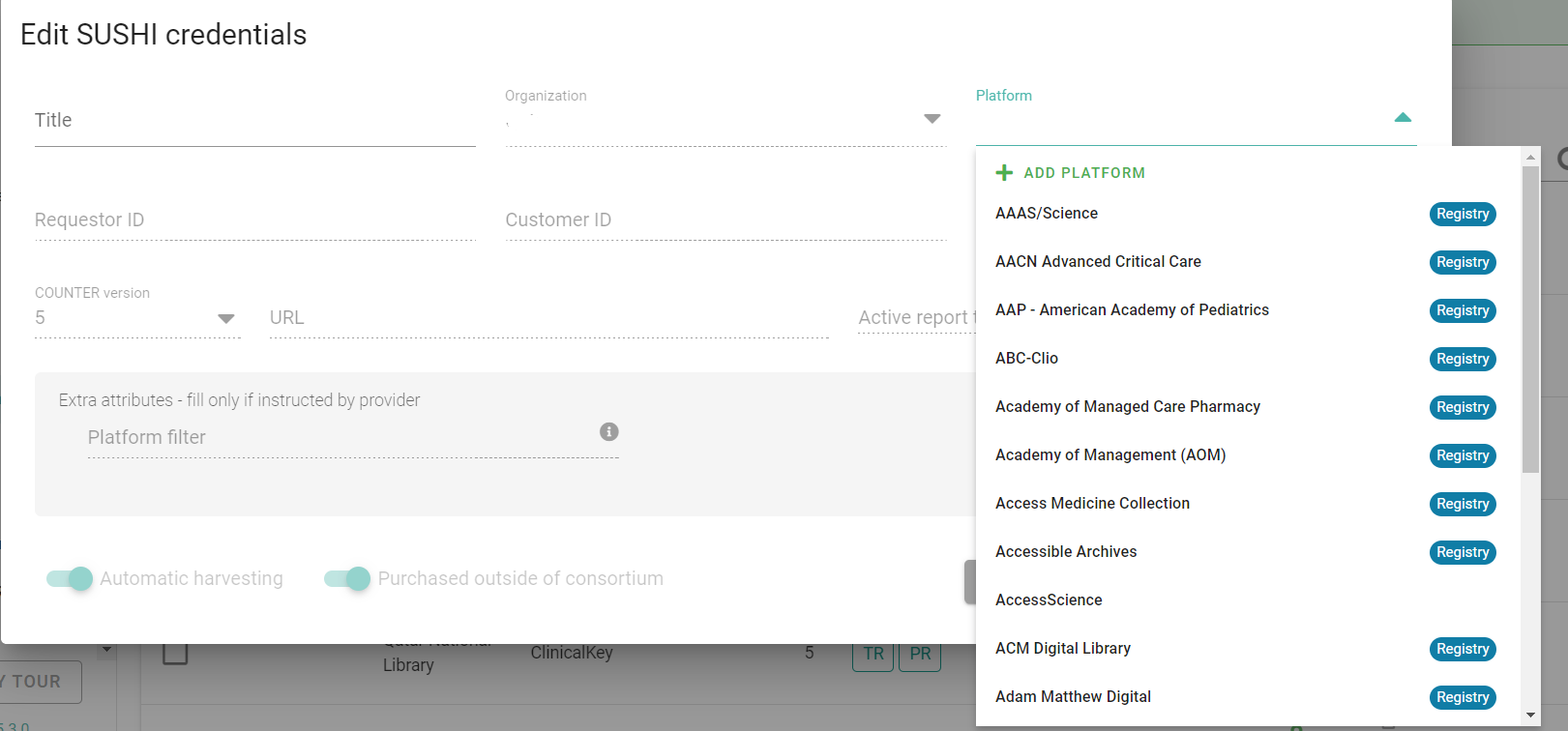1568x731 pixels.
Task: Choose AAP - American Academy of Pediatrics
Action: tap(1246, 310)
